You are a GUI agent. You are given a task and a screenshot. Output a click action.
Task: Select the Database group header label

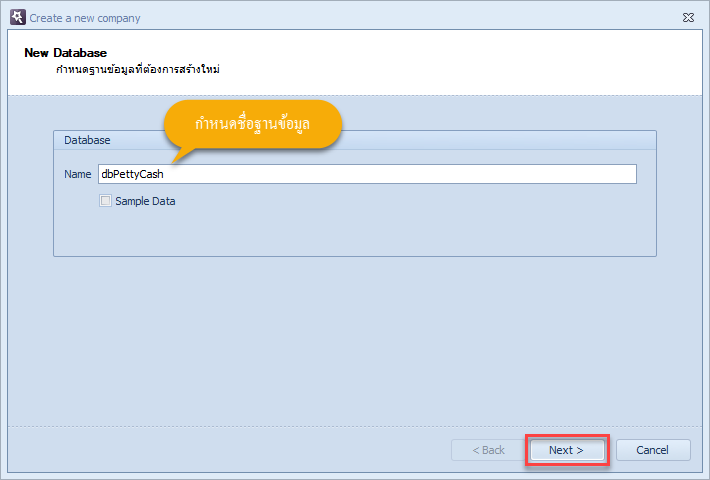[x=87, y=140]
